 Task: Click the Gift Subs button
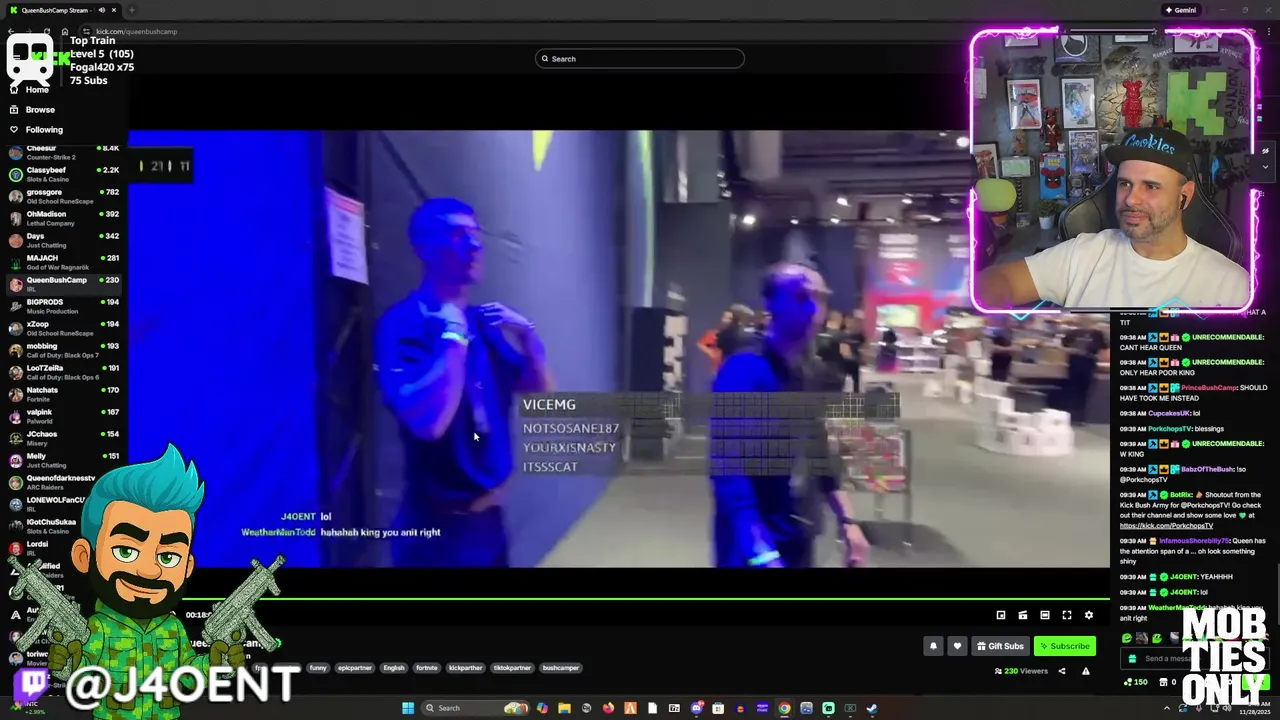coord(1000,646)
